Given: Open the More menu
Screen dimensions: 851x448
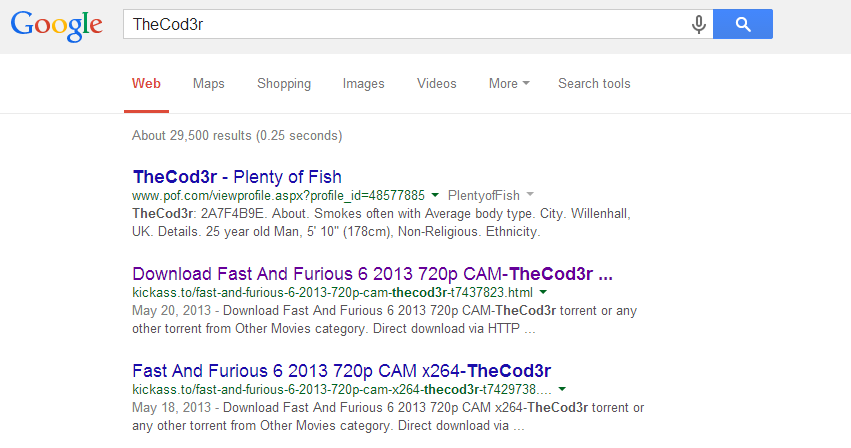Looking at the screenshot, I should tap(509, 84).
